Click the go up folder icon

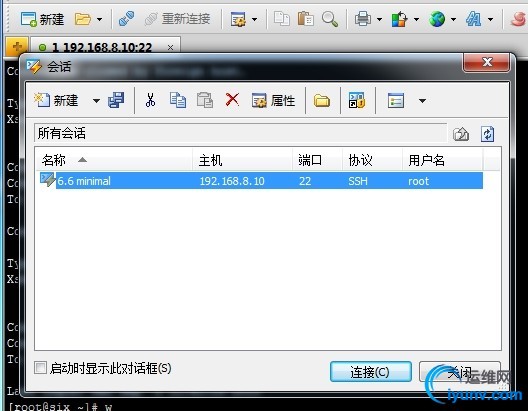[461, 134]
